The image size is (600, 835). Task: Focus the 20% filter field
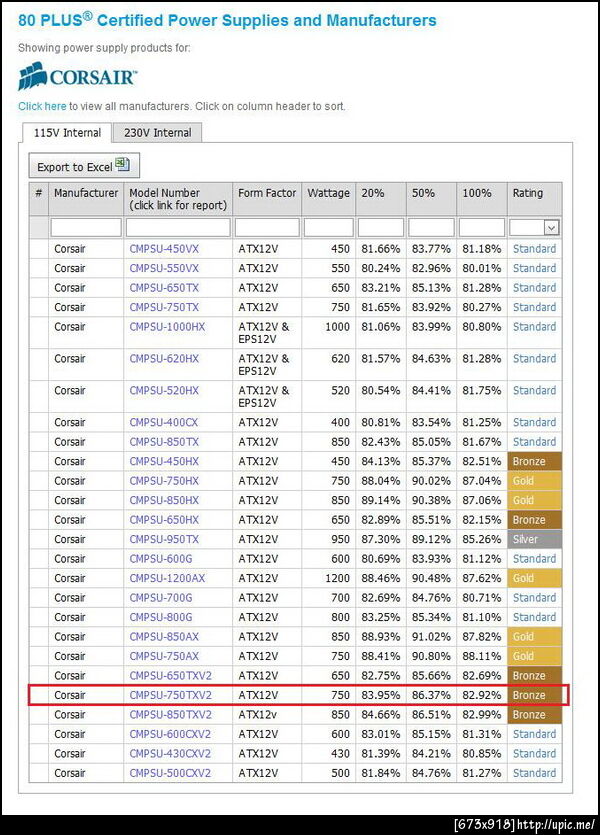point(381,228)
